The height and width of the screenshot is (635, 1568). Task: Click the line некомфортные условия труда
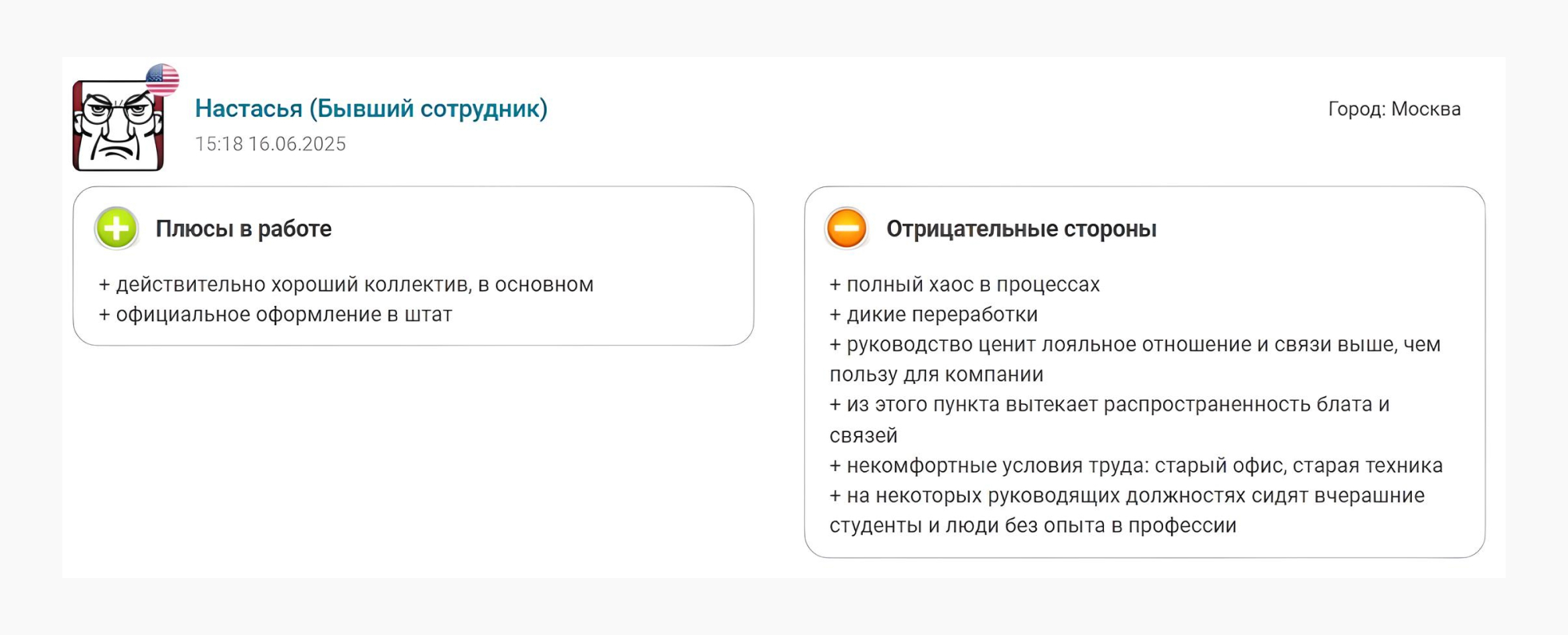tap(1136, 466)
